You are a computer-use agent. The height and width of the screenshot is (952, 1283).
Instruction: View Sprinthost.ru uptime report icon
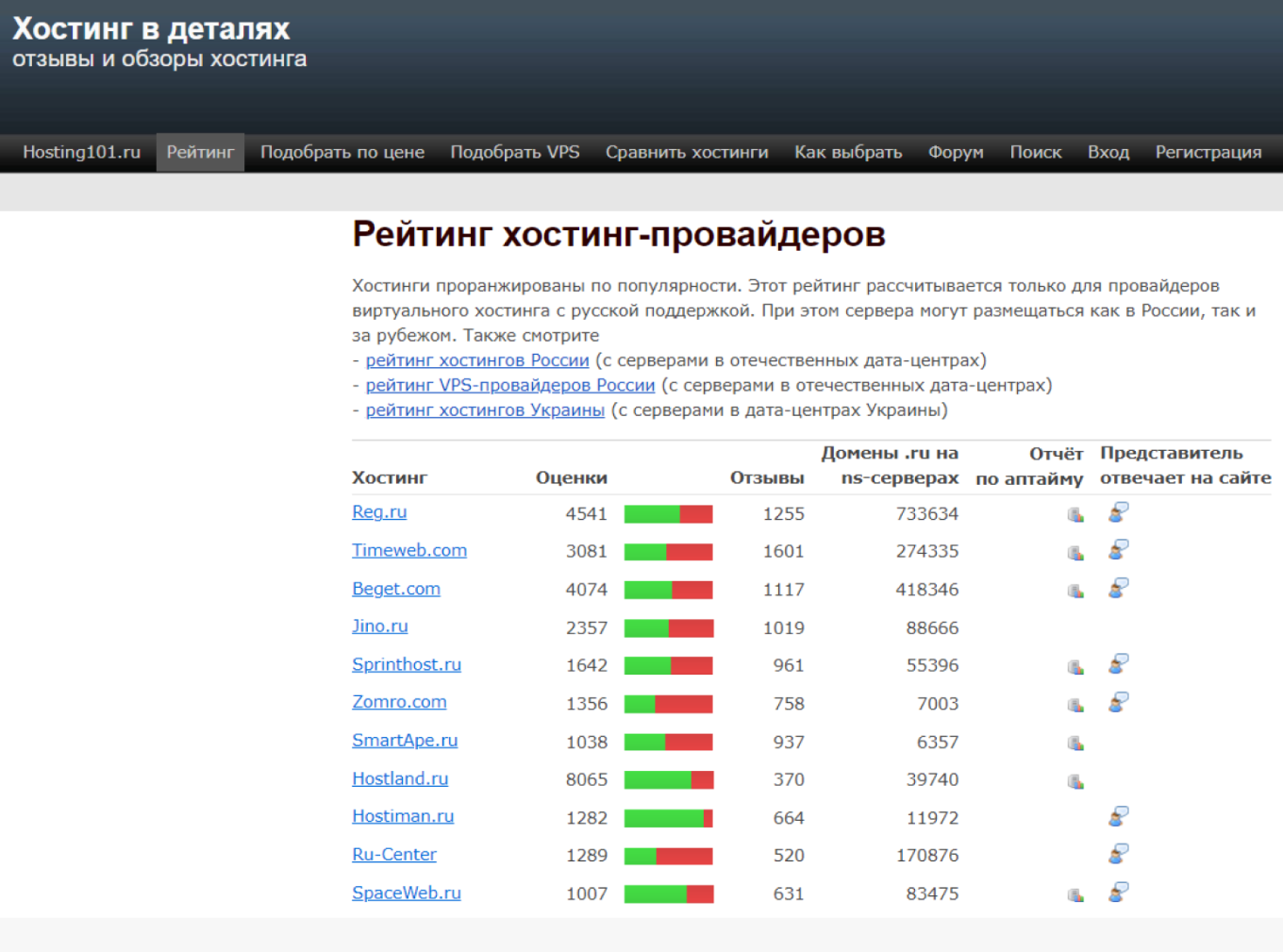click(1074, 666)
